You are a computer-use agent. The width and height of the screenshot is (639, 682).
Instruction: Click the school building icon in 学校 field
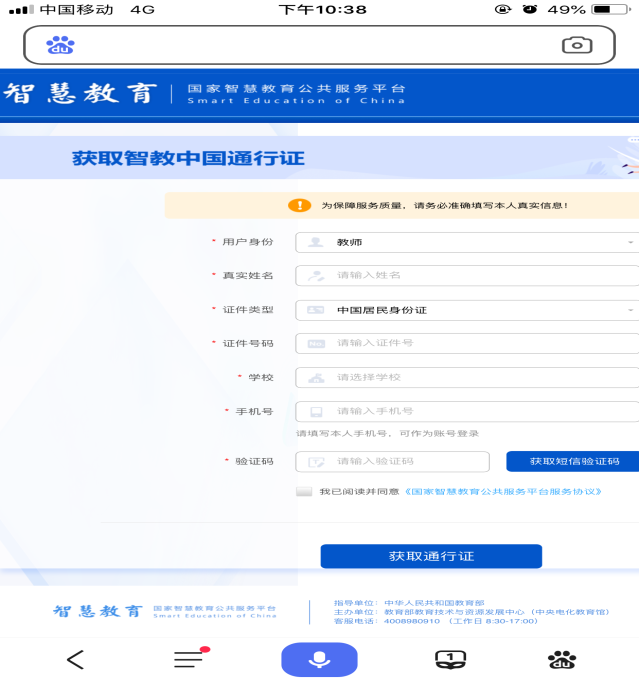pos(316,378)
